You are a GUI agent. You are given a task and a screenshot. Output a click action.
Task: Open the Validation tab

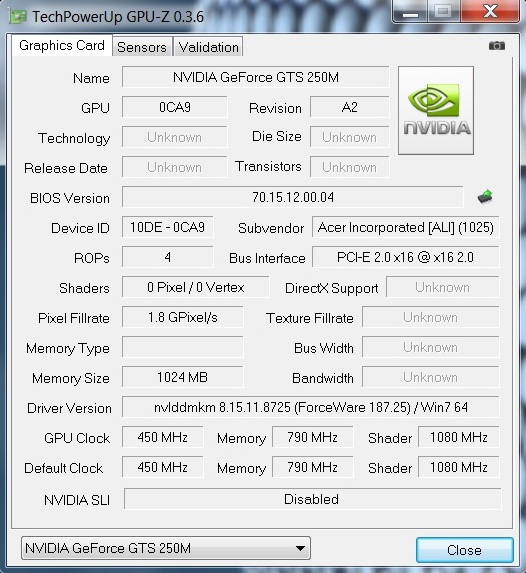pyautogui.click(x=208, y=47)
